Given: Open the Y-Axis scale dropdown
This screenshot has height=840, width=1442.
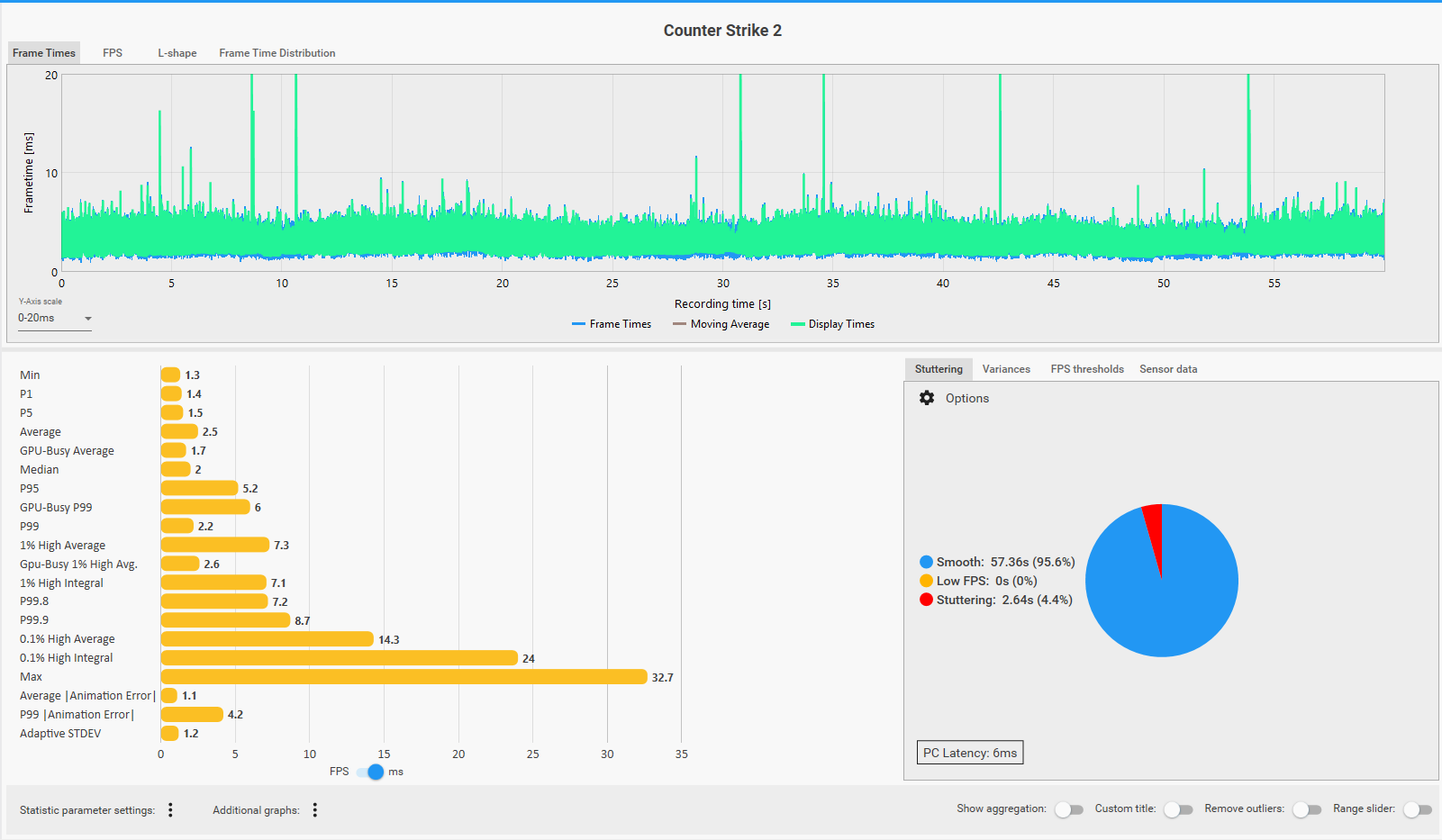Looking at the screenshot, I should (55, 318).
